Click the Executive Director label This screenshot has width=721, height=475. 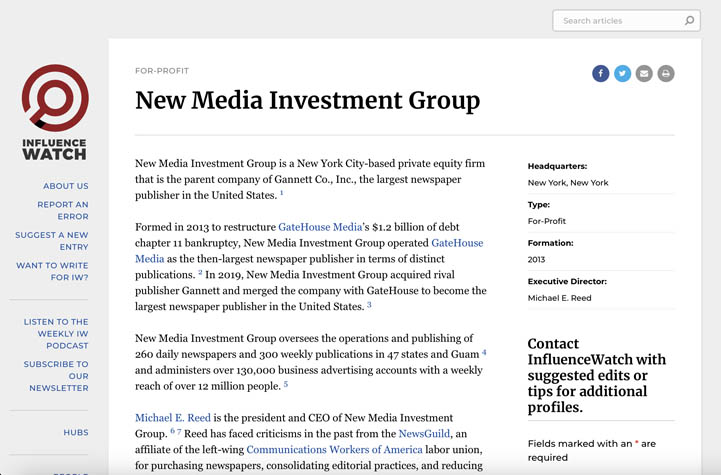click(567, 281)
